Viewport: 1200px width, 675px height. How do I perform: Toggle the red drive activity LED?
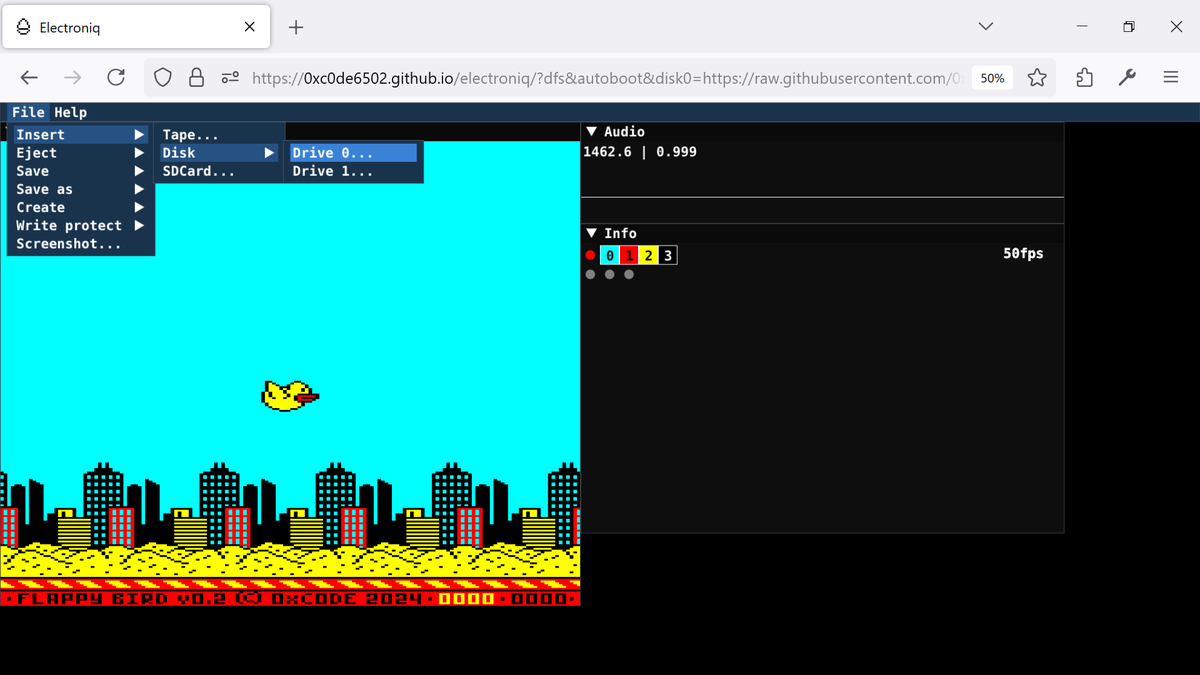(590, 254)
